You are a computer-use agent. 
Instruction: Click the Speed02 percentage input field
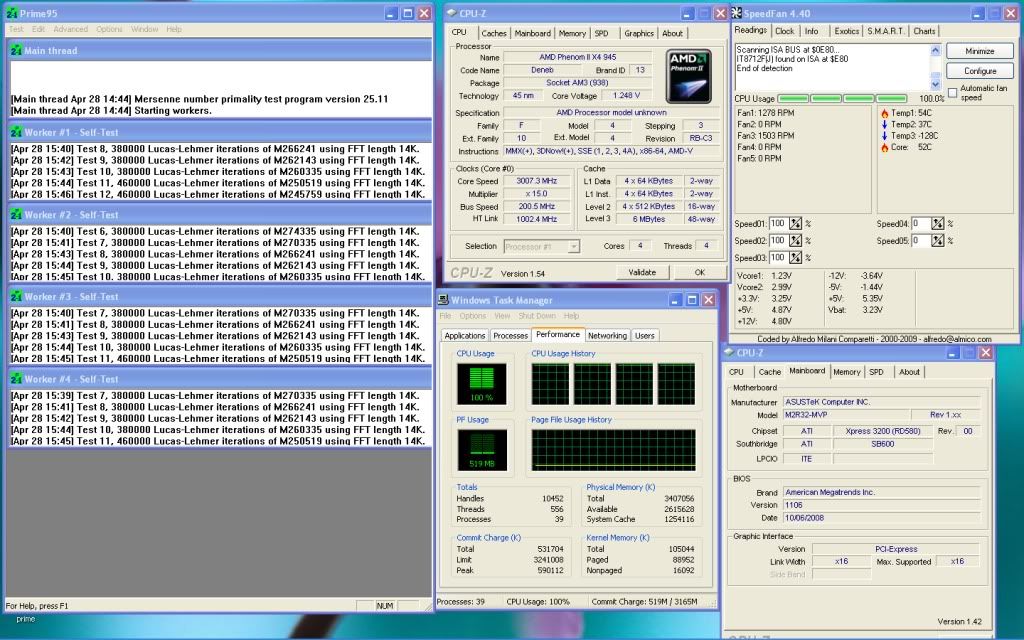[778, 241]
